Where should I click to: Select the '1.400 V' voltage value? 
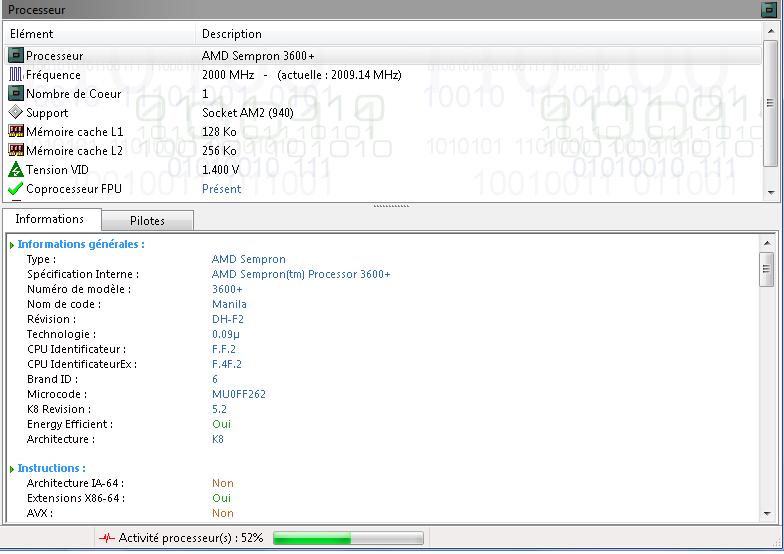coord(220,170)
